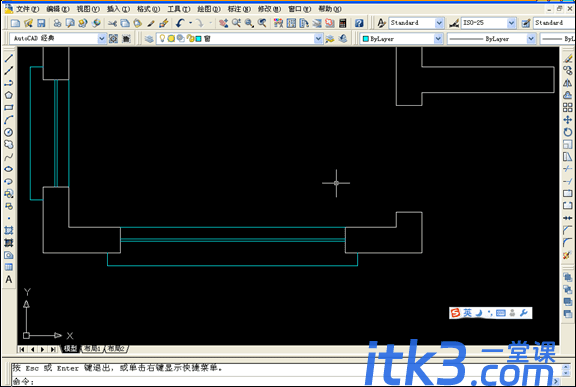
Task: Open the ByLayer linetype dropdown
Action: 531,38
